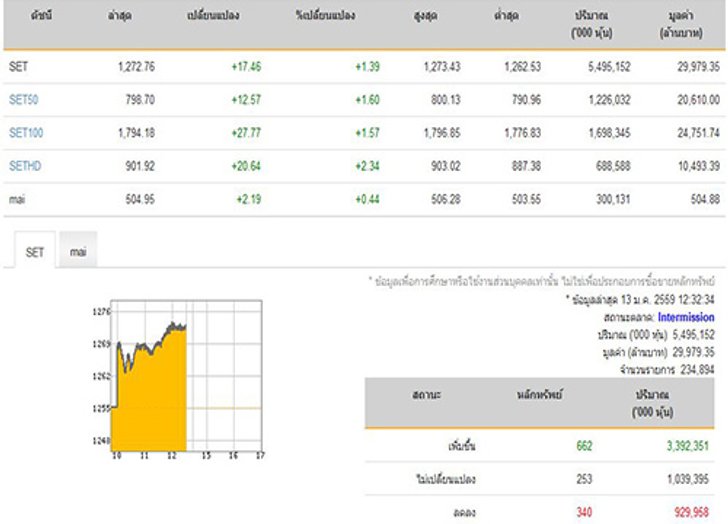This screenshot has height=524, width=728.
Task: Click the transaction count 234,894
Action: [697, 370]
